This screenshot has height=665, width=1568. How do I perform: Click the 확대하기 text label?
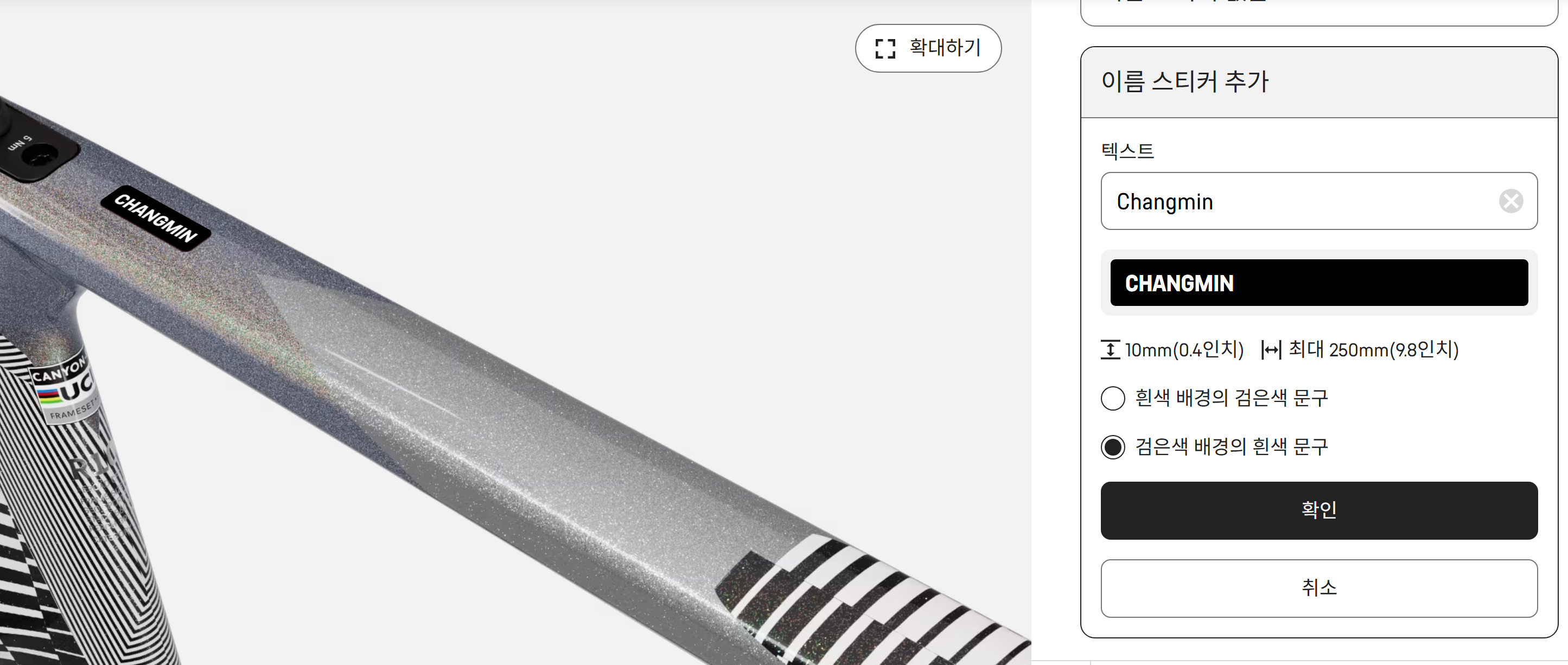click(x=945, y=48)
